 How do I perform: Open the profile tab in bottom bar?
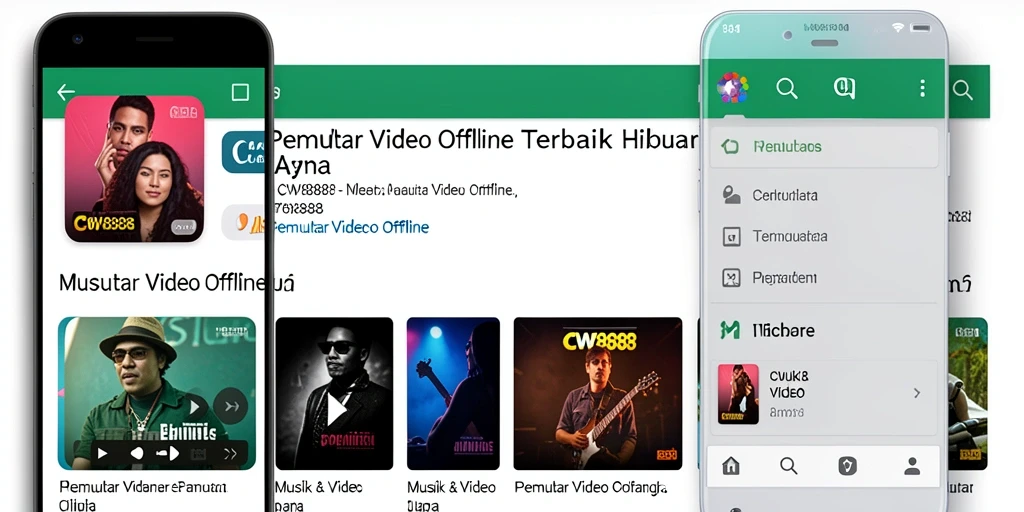912,466
